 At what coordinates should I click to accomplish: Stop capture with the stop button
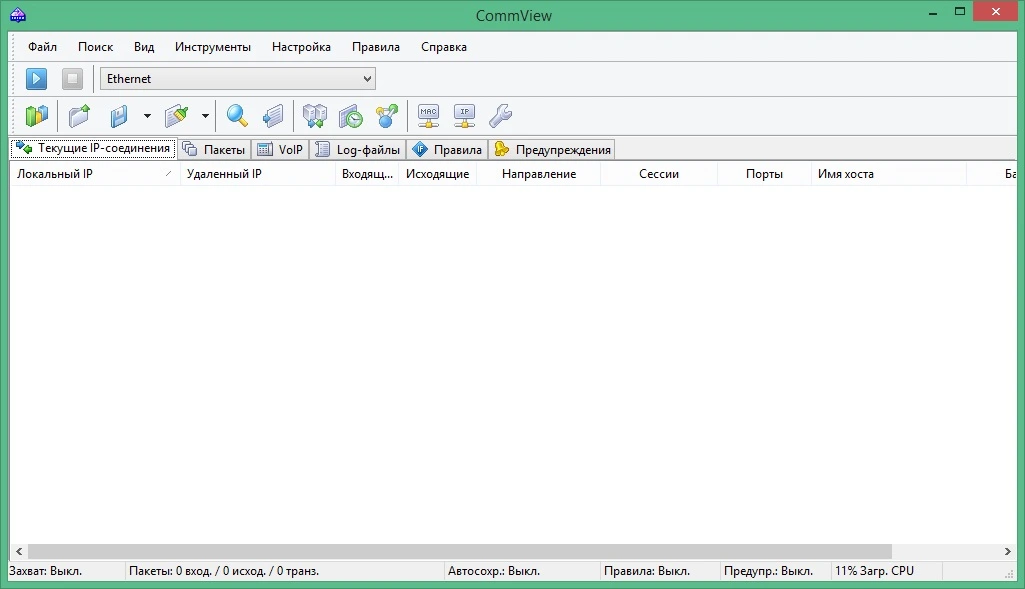(73, 79)
